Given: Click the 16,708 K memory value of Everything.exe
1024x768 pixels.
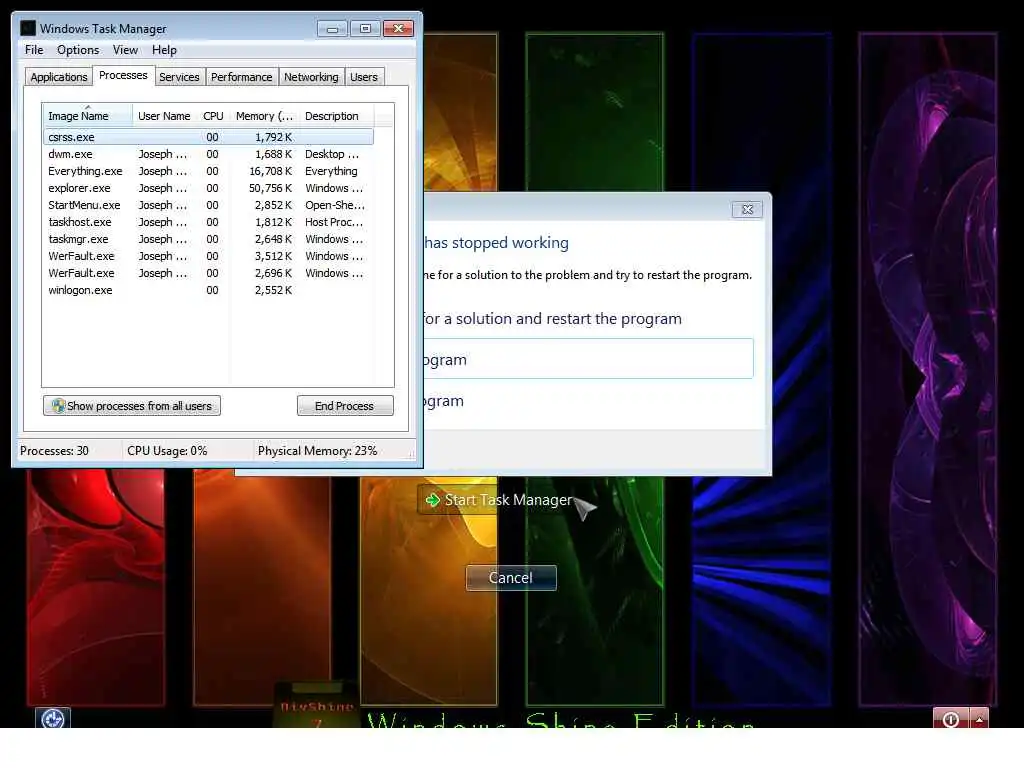Looking at the screenshot, I should coord(270,171).
